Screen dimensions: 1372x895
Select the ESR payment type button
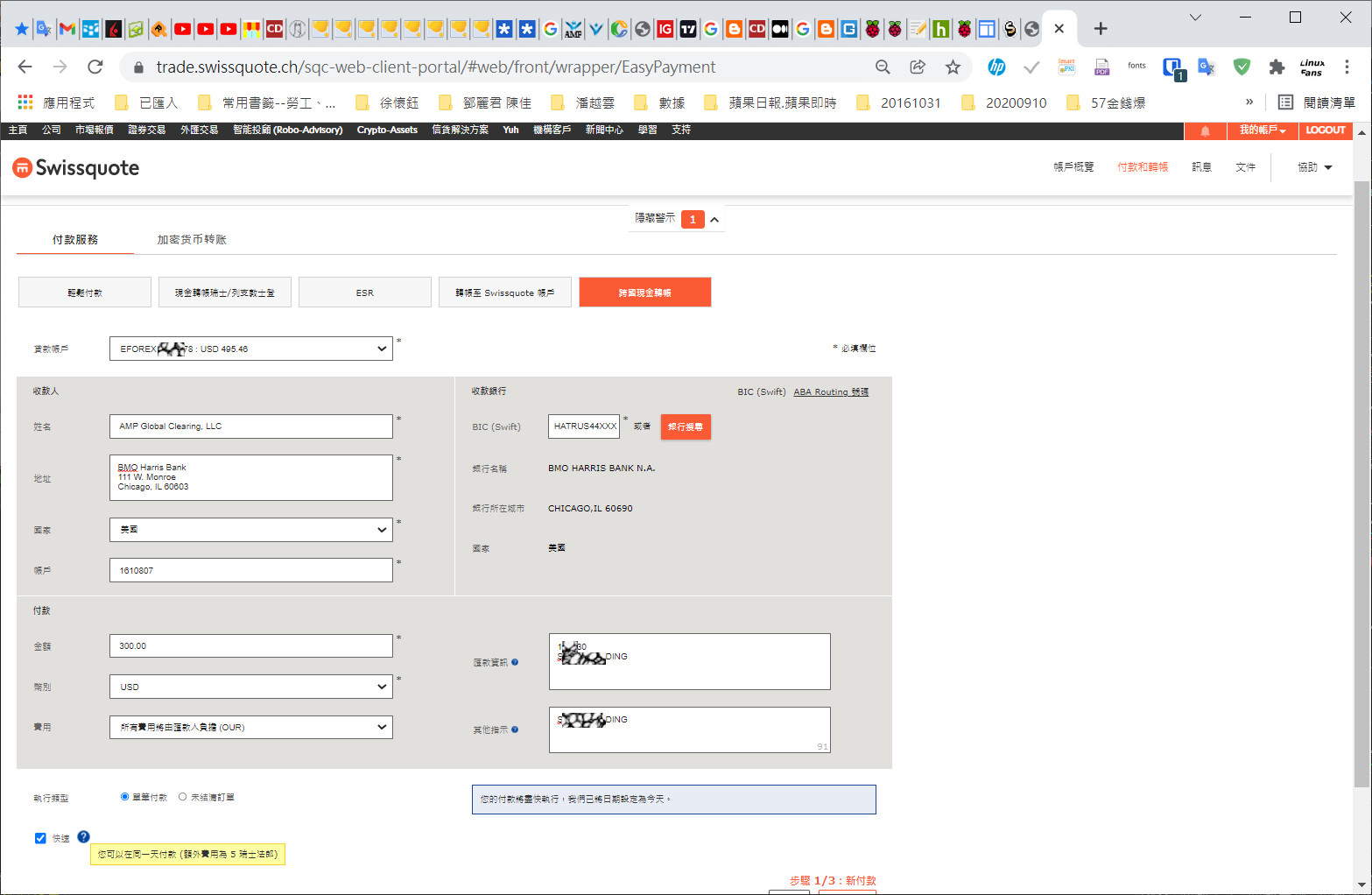tap(365, 292)
